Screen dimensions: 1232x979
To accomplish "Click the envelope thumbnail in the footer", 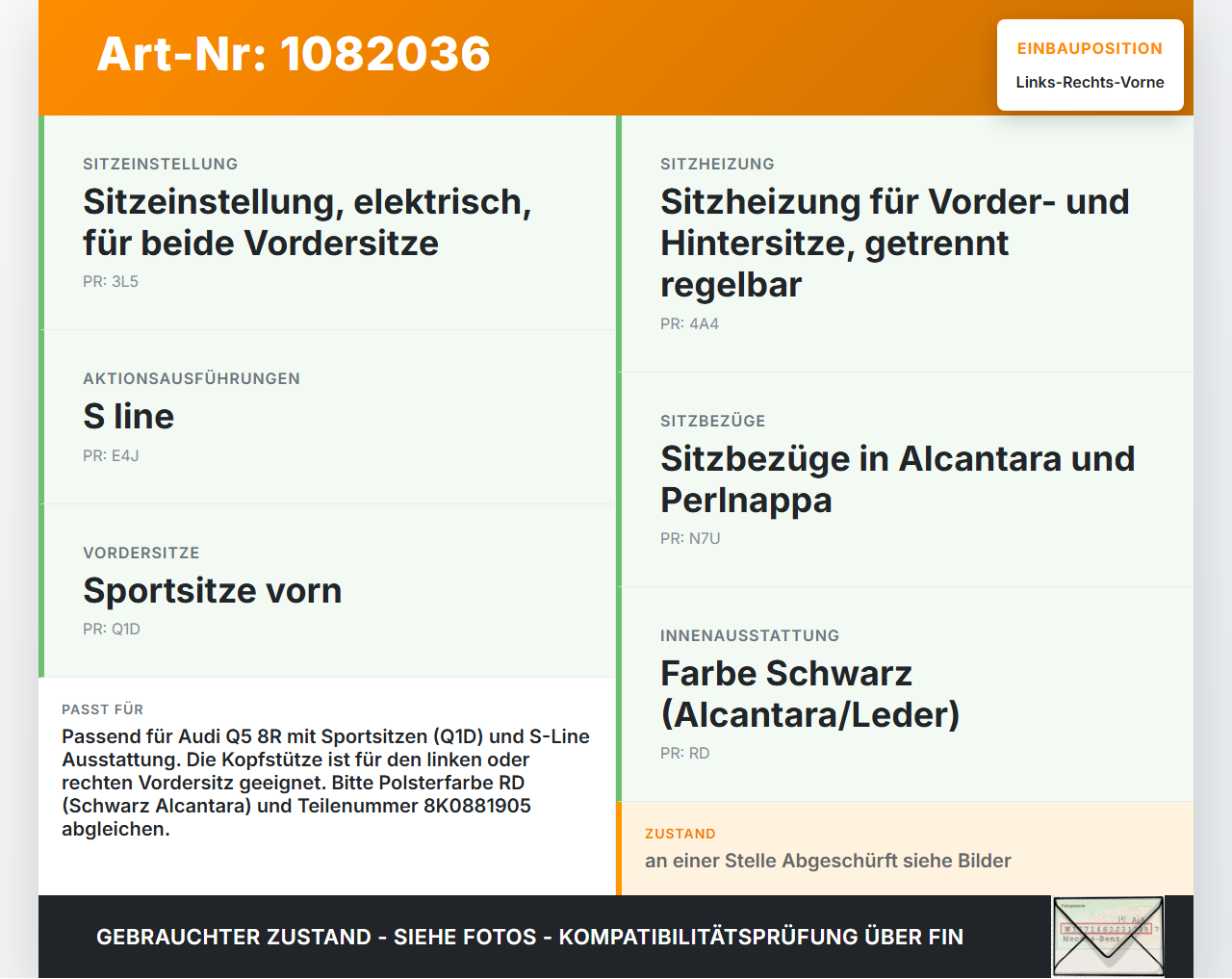I will [1108, 937].
